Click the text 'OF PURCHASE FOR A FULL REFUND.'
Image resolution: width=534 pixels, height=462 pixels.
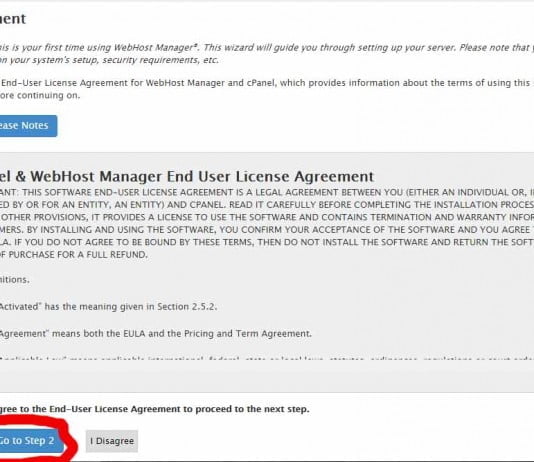tap(74, 255)
